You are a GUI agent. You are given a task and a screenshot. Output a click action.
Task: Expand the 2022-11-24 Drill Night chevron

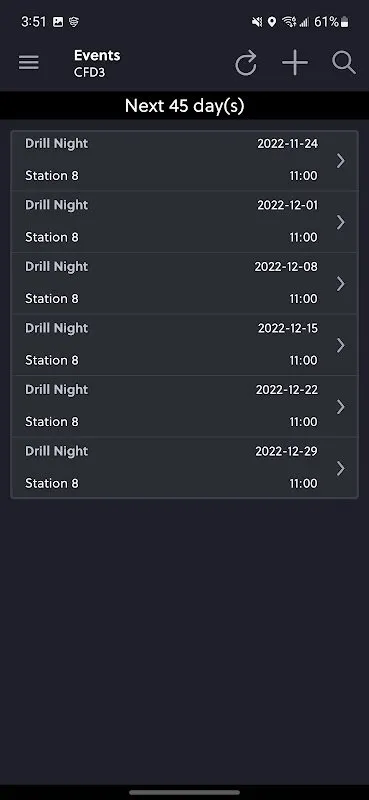[x=340, y=161]
